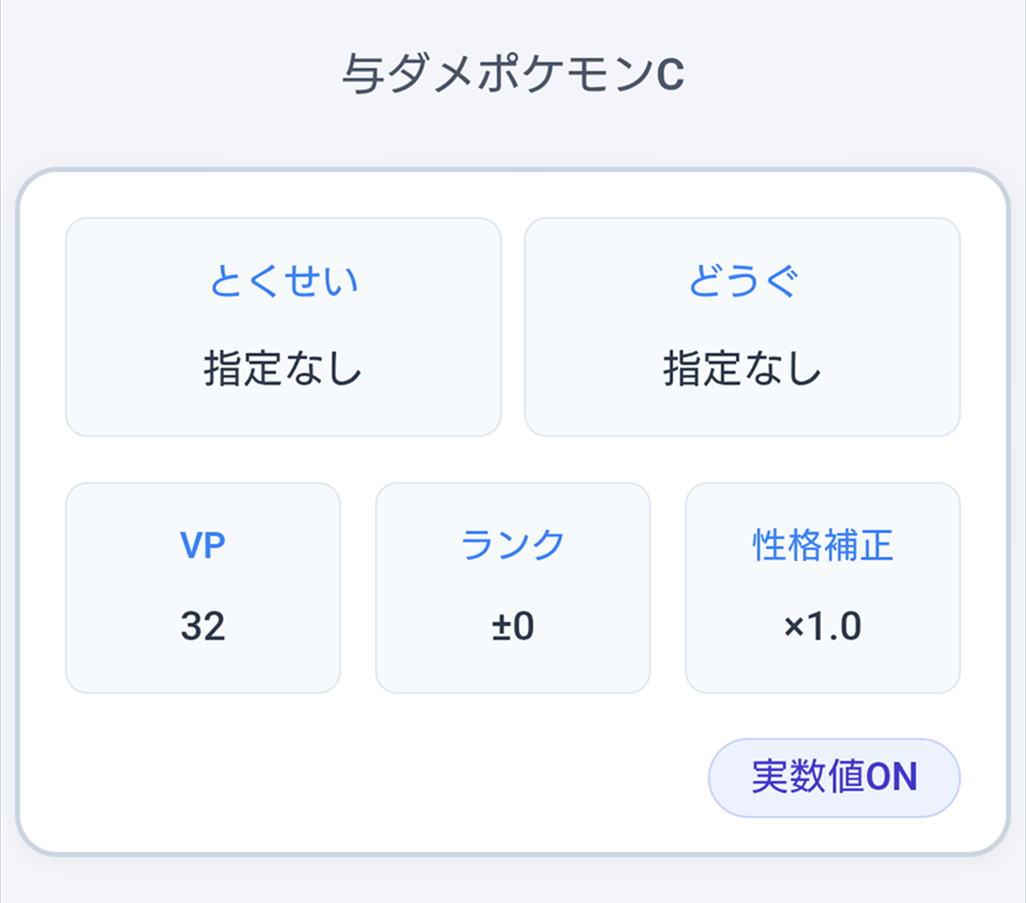Click the 性格補正 label

(x=822, y=543)
